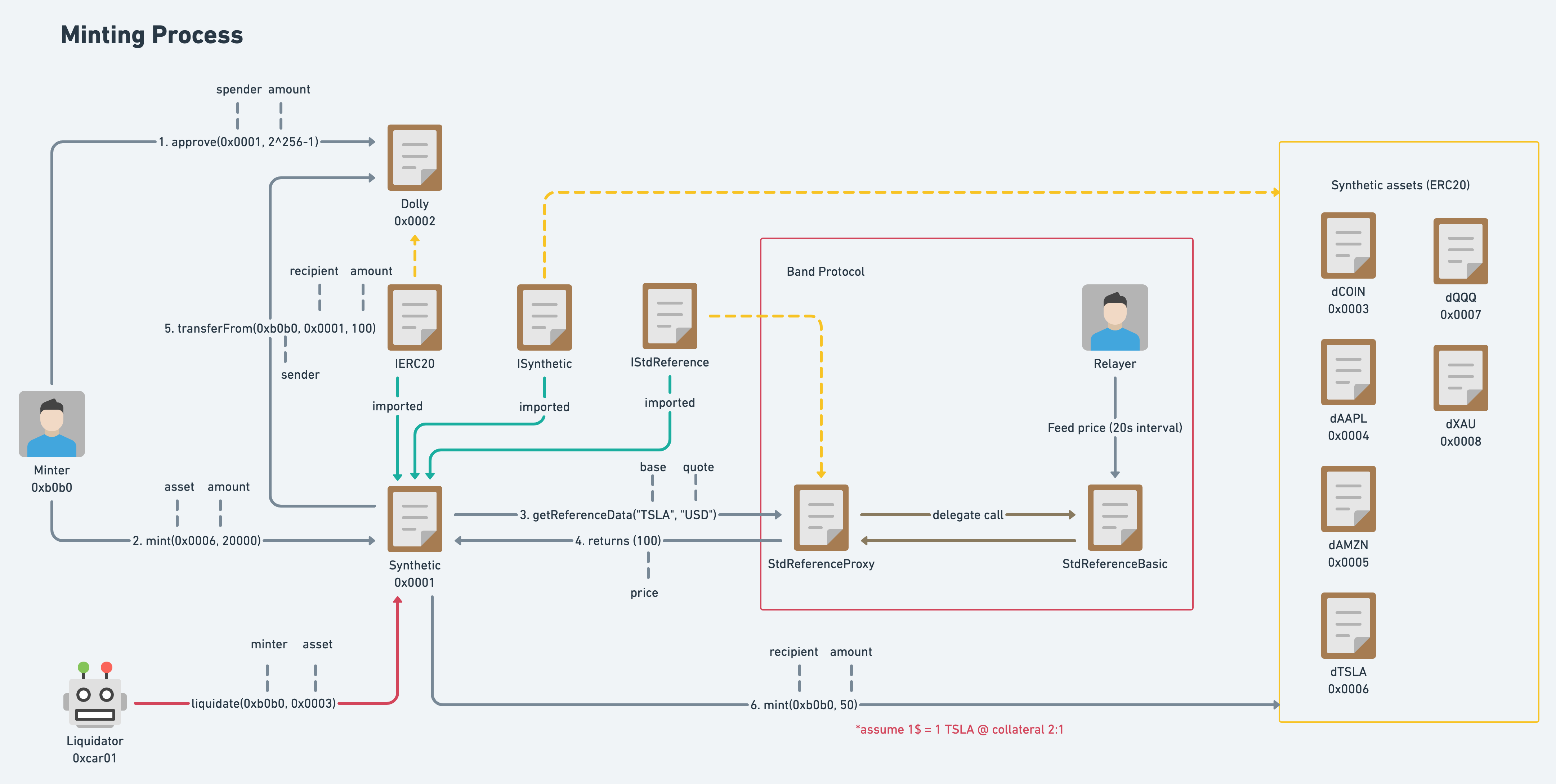
Task: Click the StdReferenceBasic contract icon
Action: click(1114, 517)
